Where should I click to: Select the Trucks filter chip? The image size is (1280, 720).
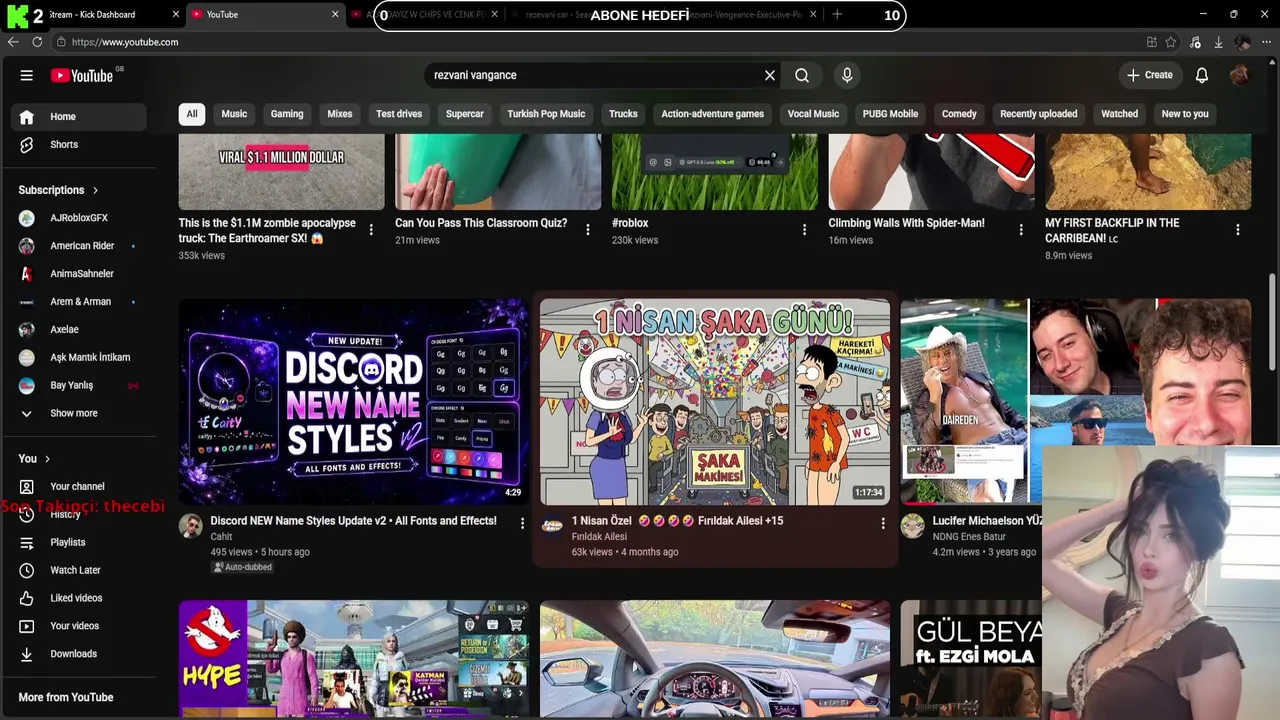pyautogui.click(x=623, y=114)
